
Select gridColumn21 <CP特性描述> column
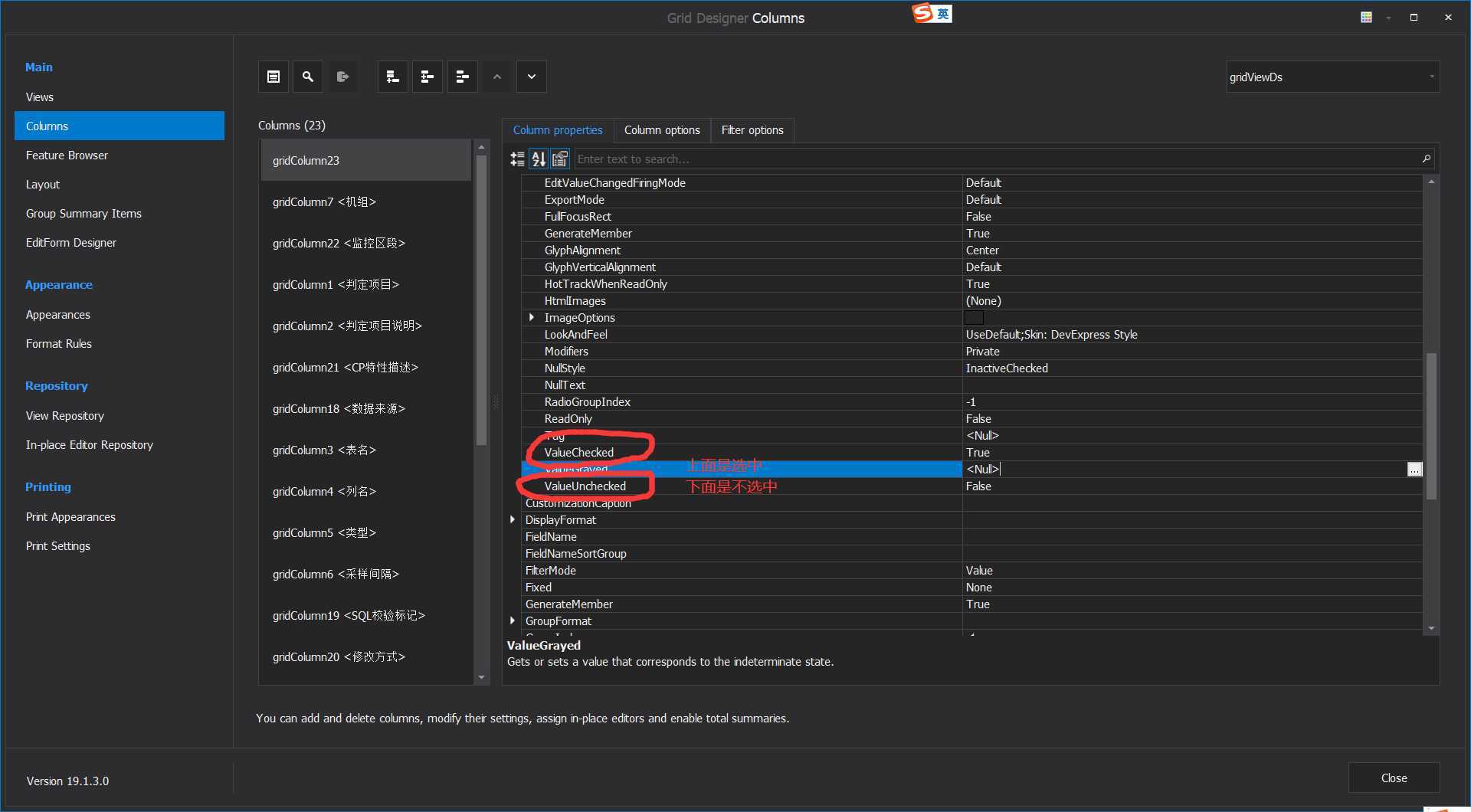[x=366, y=367]
